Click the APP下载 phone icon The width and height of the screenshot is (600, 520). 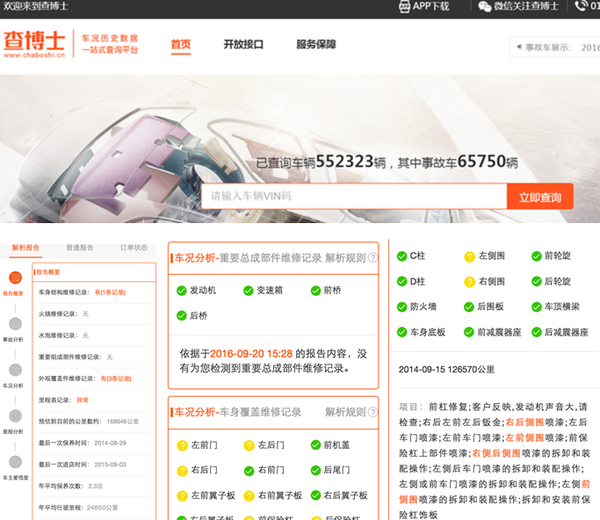(x=404, y=7)
